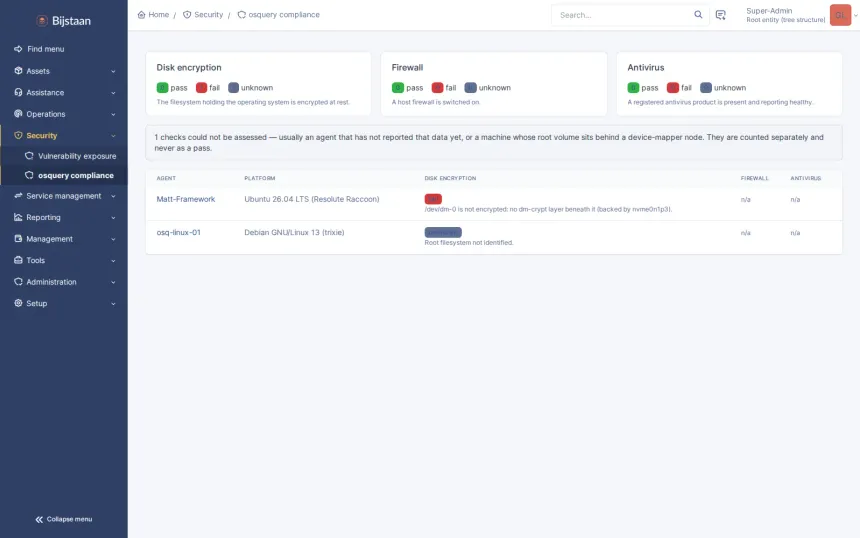Click 'Ubuntu 26.04 LTS (Resolute Raccoon)' cell
The height and width of the screenshot is (538, 860).
tap(312, 199)
